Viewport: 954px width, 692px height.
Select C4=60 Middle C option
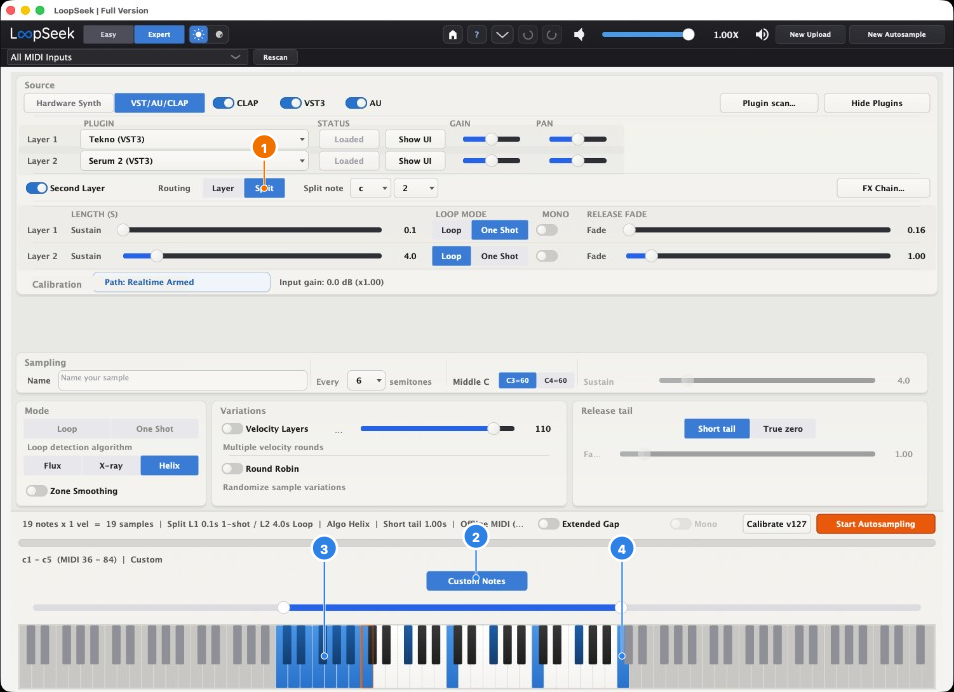[x=555, y=380]
